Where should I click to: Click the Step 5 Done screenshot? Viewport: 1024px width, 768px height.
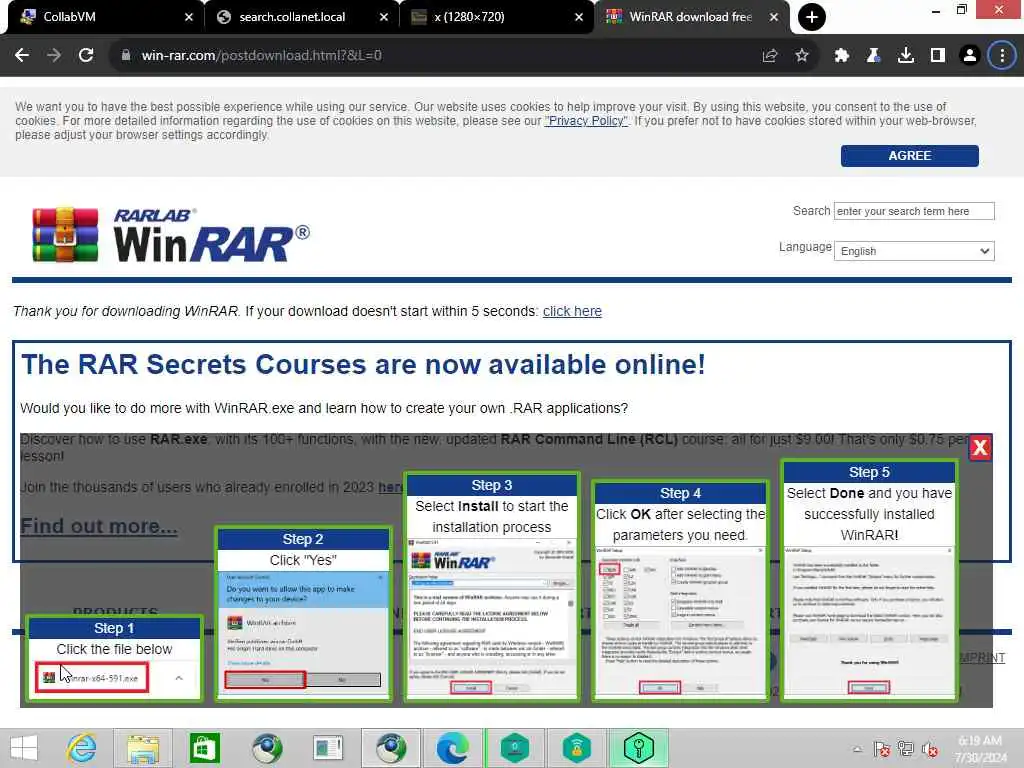tap(869, 622)
